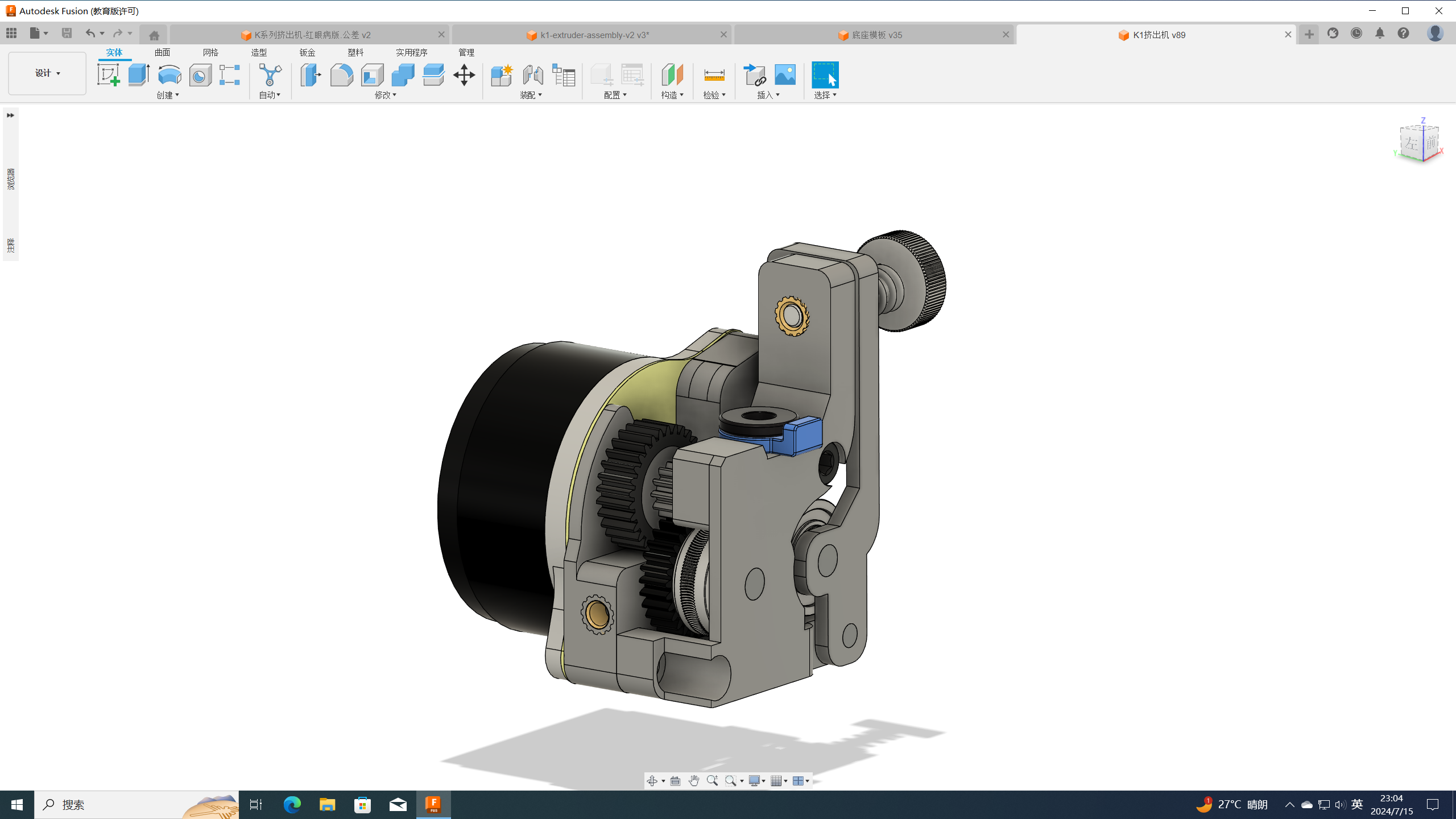
Task: Click the Look At icon
Action: click(676, 781)
